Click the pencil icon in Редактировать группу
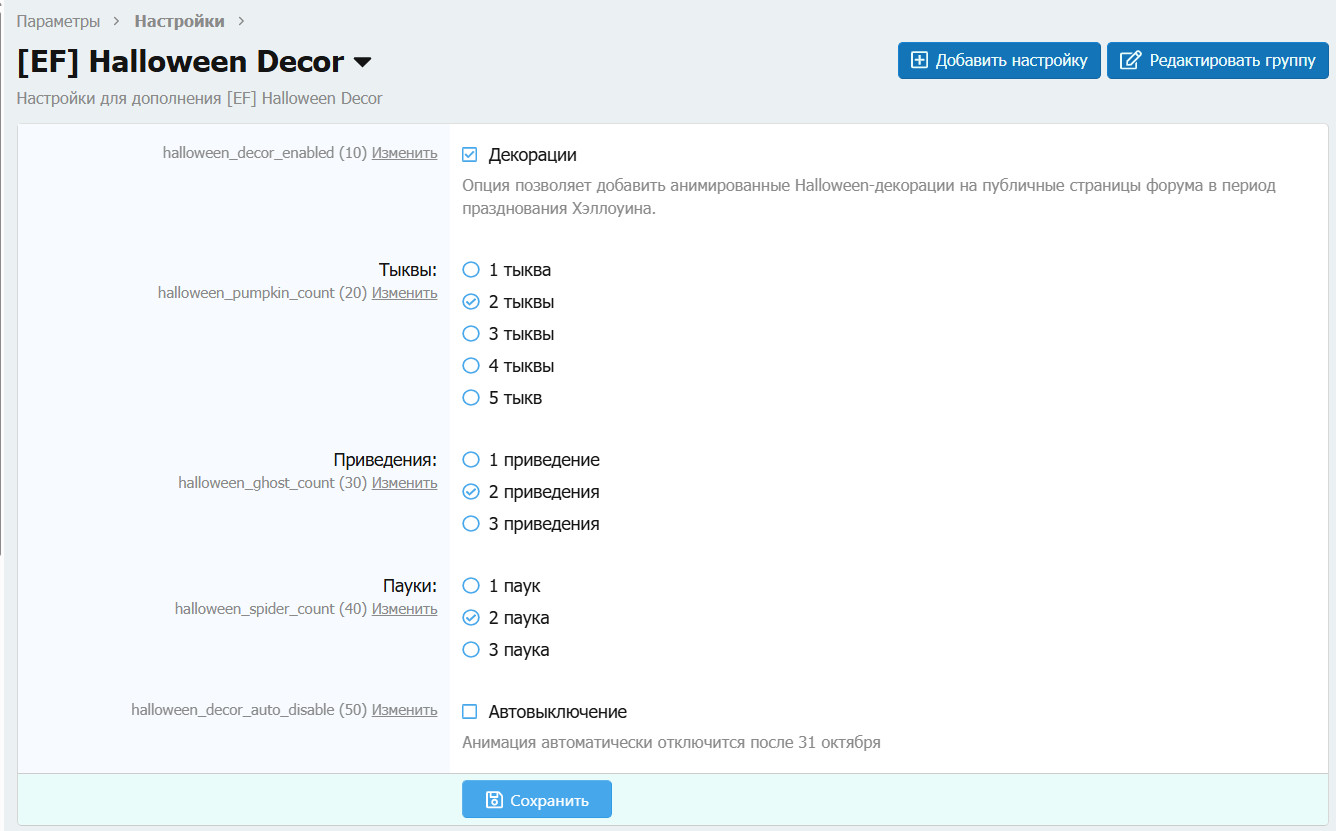 (1130, 61)
